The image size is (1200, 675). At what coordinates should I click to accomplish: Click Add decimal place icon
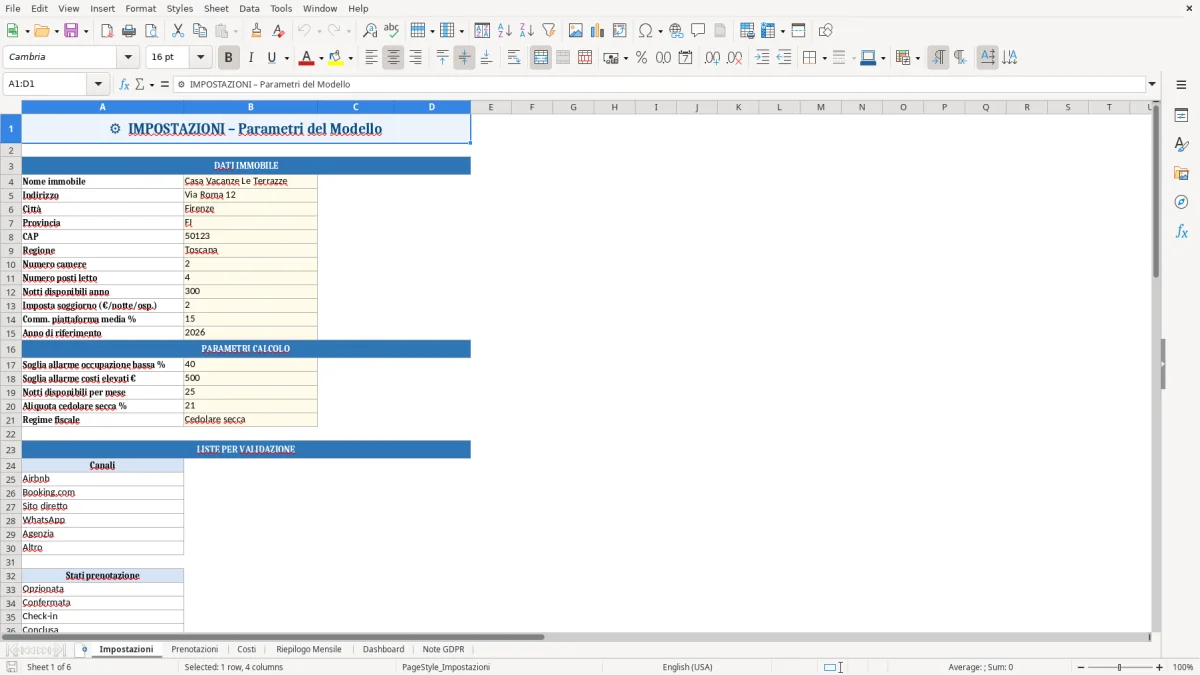[712, 58]
